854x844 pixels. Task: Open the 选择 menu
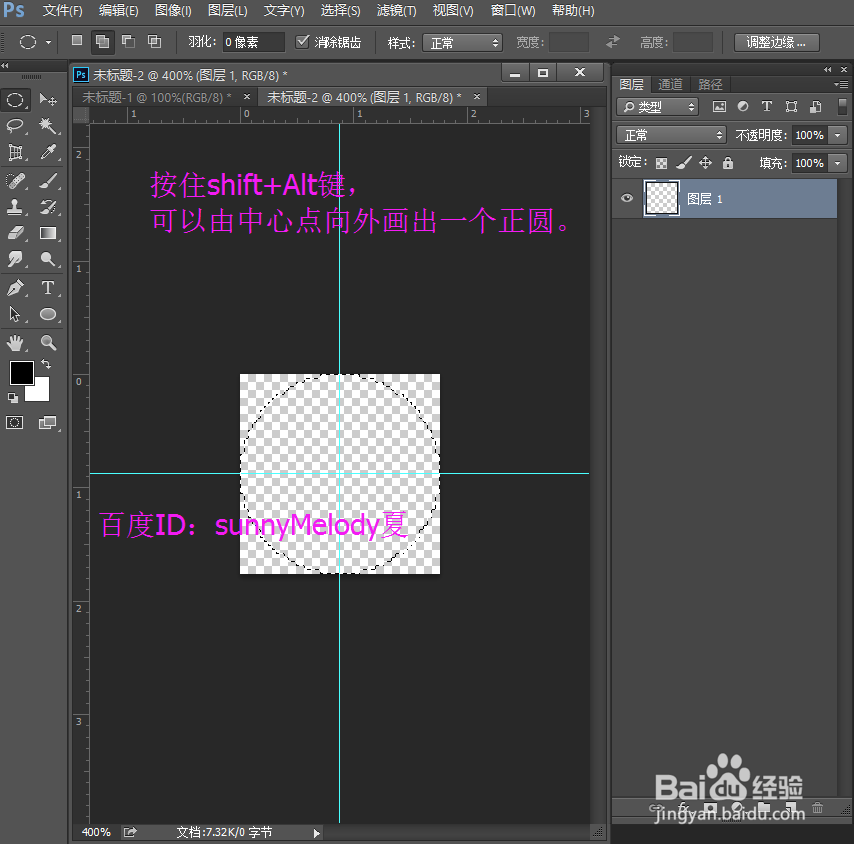pos(340,11)
